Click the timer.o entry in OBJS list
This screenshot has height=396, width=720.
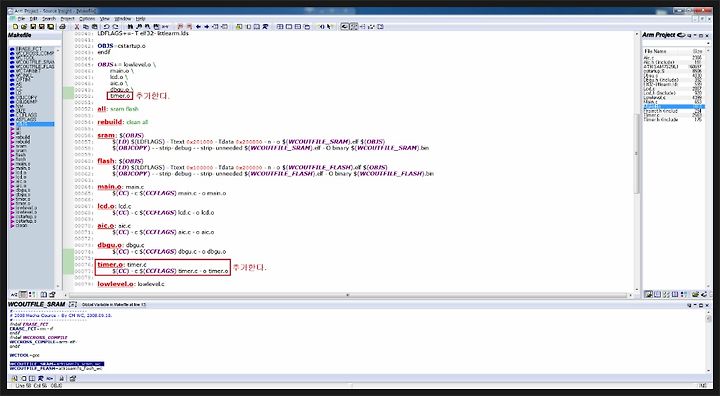tap(120, 96)
